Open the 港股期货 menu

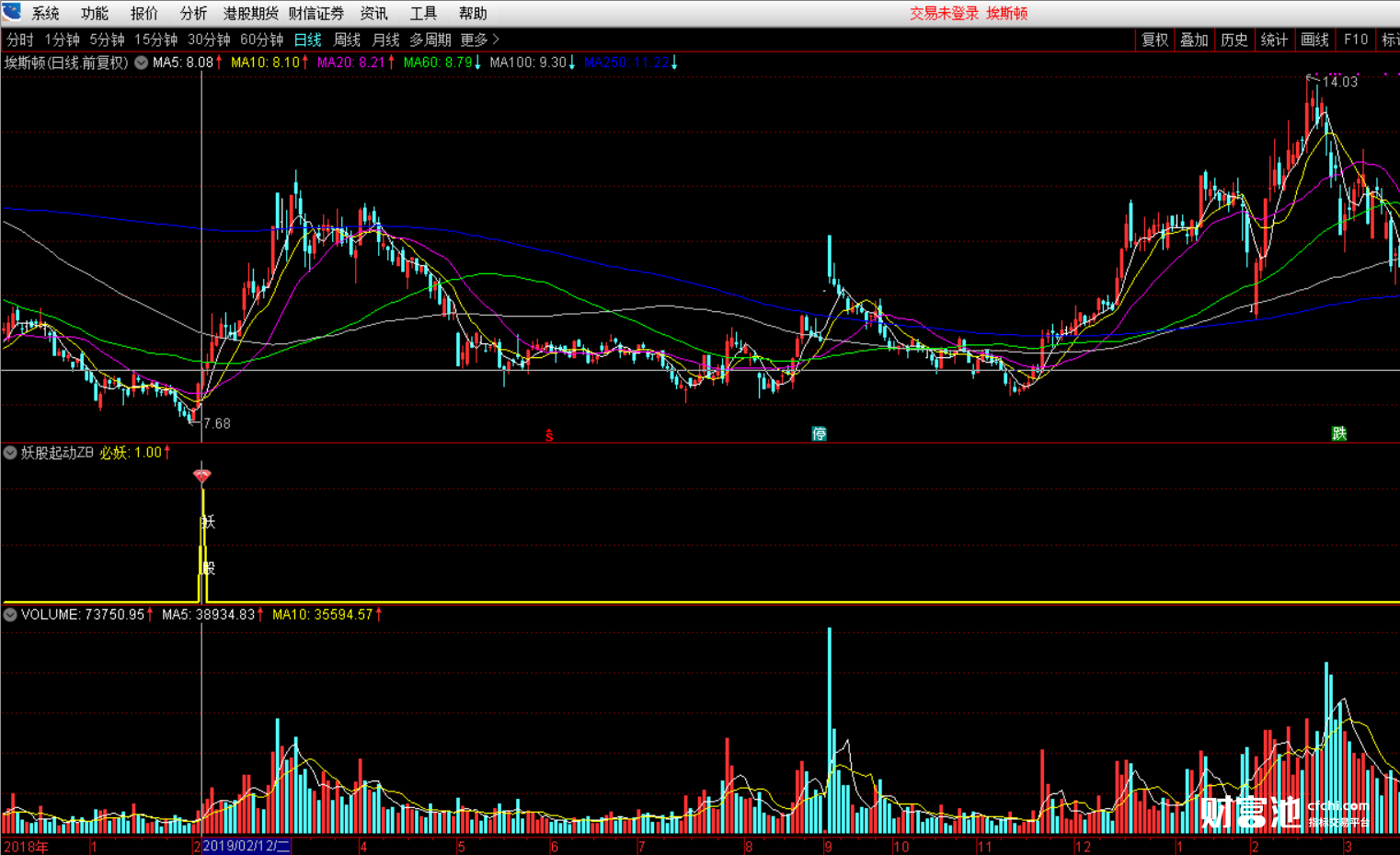click(x=250, y=13)
